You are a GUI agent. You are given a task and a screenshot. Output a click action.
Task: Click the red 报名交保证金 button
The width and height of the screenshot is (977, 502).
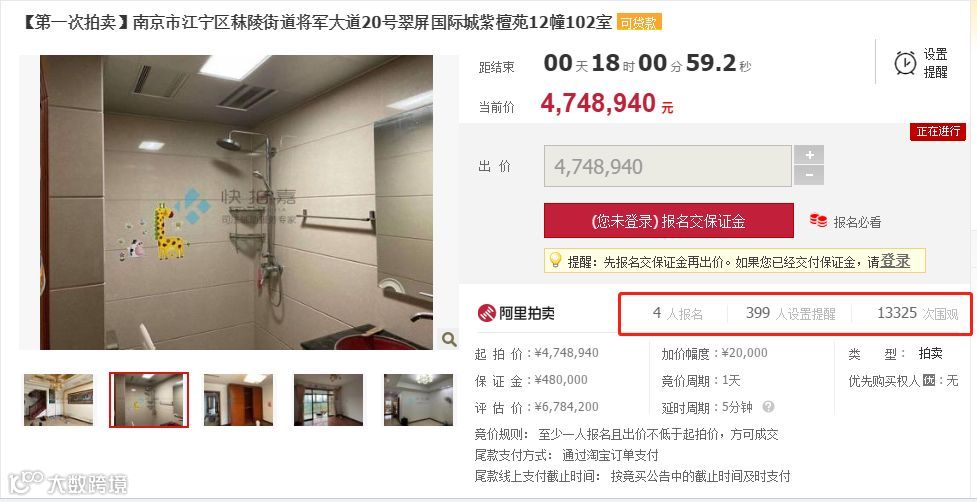tap(669, 220)
